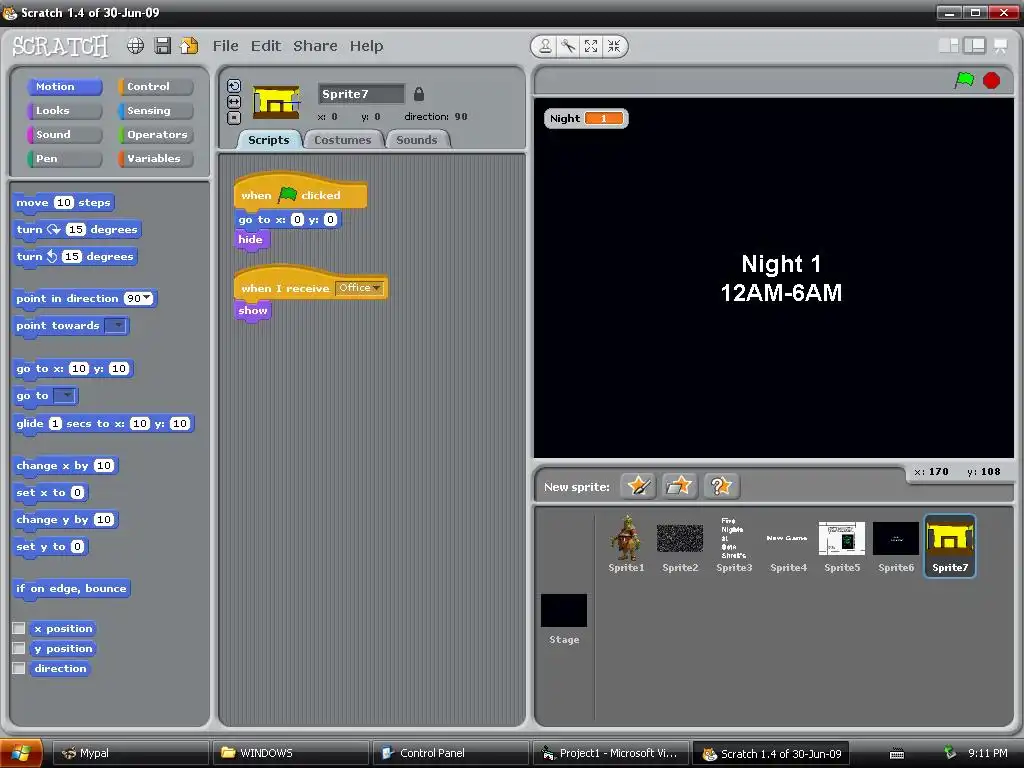Select Variables block category
Image resolution: width=1024 pixels, height=768 pixels.
coord(155,158)
